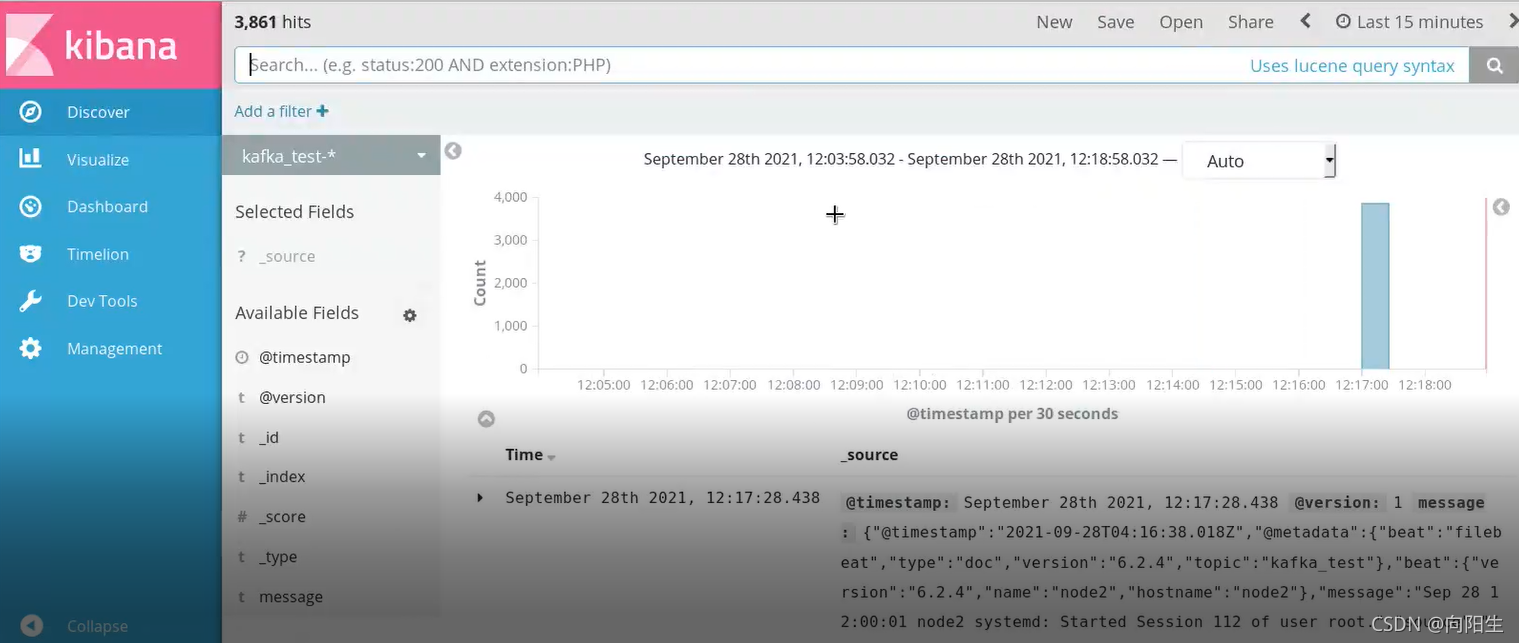1519x643 pixels.
Task: Click the search magnifier button
Action: (1494, 65)
